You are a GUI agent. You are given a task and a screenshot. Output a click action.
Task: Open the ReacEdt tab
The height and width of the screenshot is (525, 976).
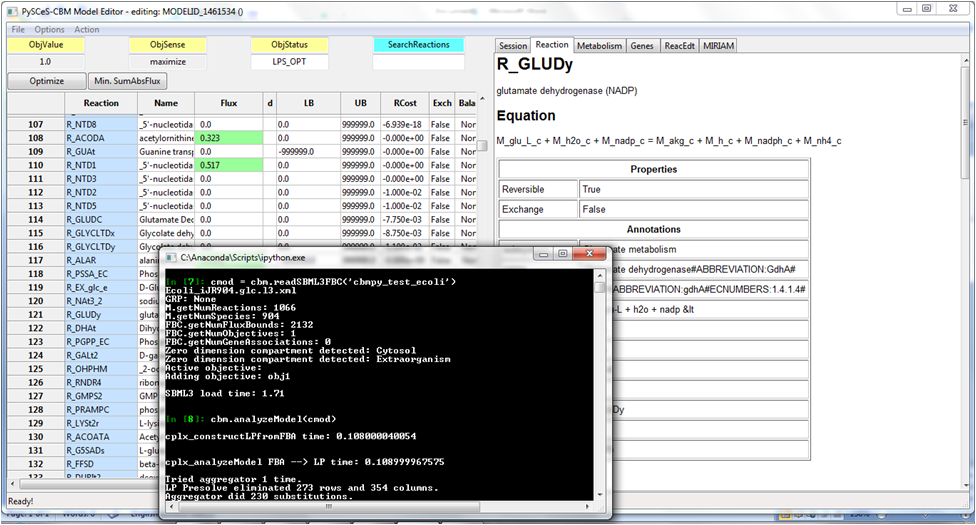[679, 46]
